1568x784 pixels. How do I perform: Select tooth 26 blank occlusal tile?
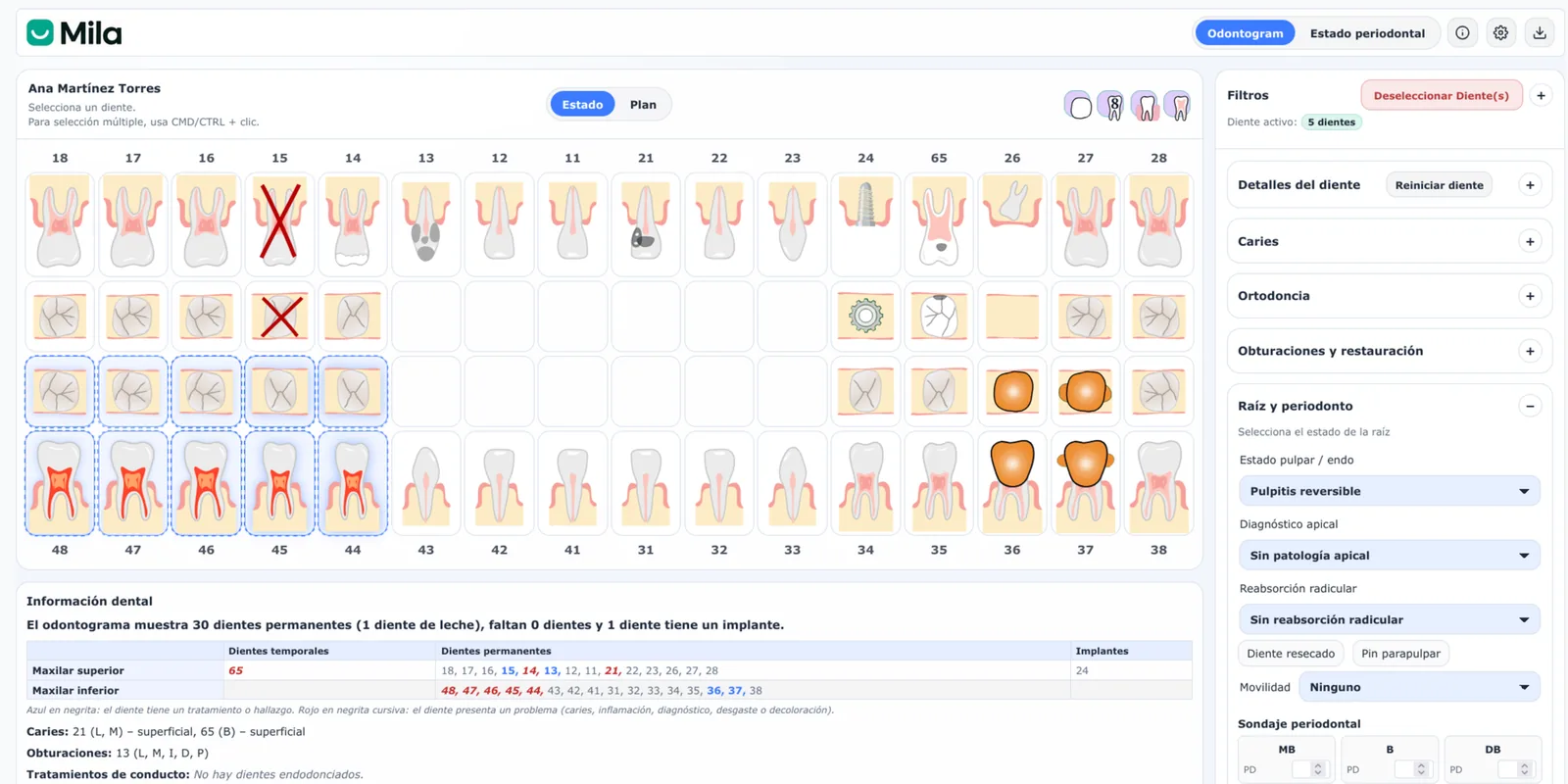click(1012, 317)
